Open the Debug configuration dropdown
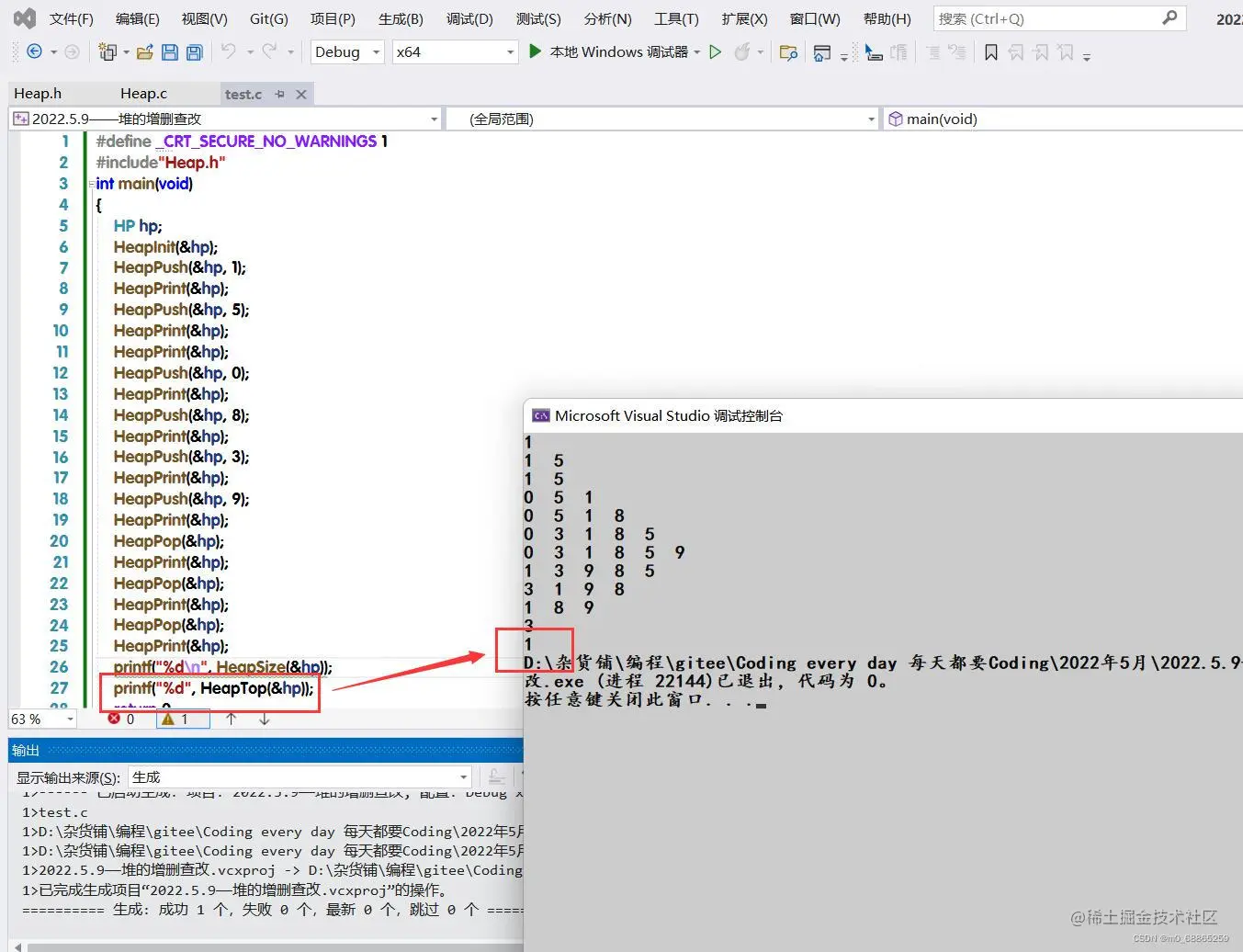This screenshot has height=952, width=1243. pos(347,52)
